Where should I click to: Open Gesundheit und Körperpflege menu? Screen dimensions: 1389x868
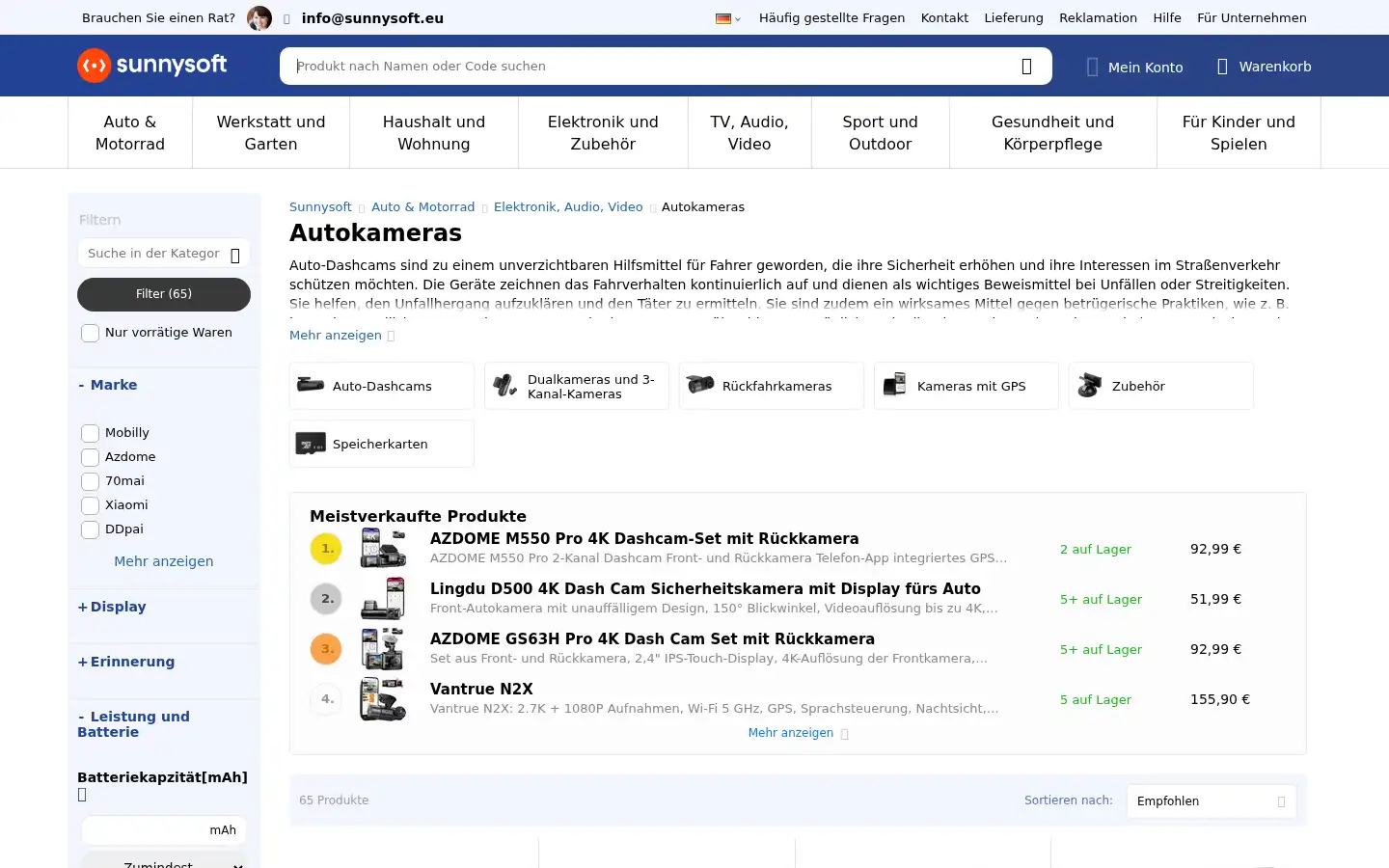tap(1053, 133)
